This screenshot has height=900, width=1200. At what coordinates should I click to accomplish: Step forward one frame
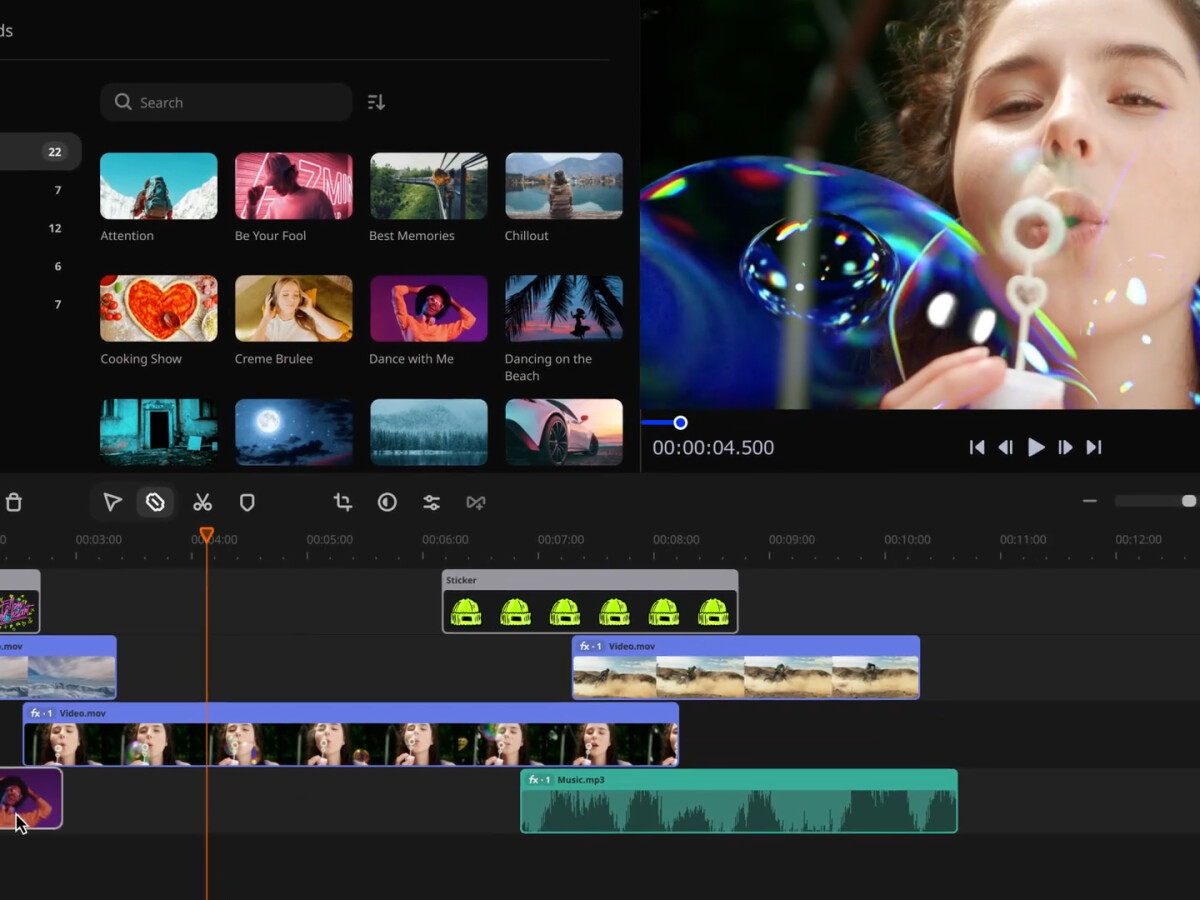click(x=1065, y=447)
